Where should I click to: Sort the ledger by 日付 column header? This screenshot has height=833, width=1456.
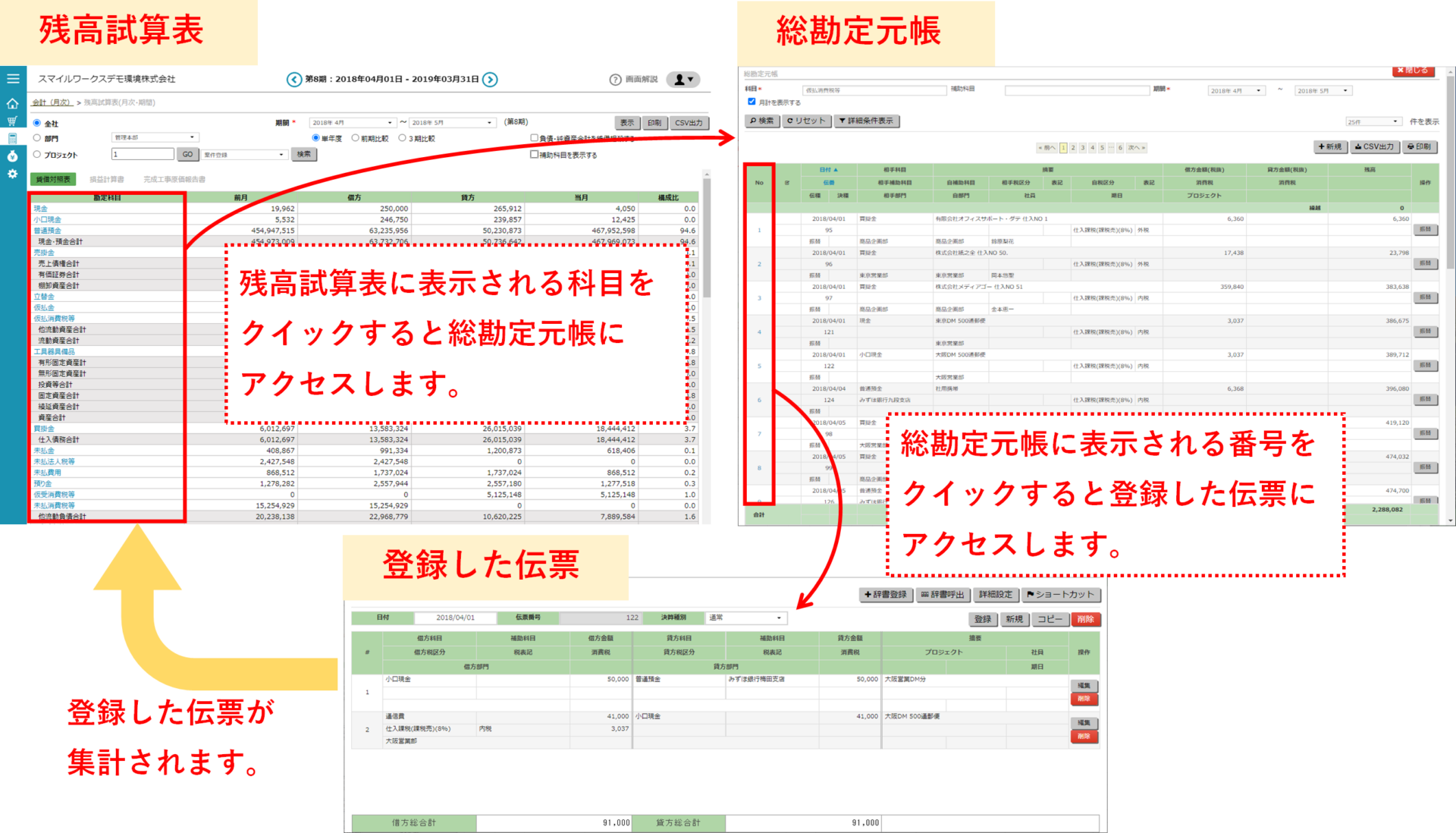(x=828, y=170)
